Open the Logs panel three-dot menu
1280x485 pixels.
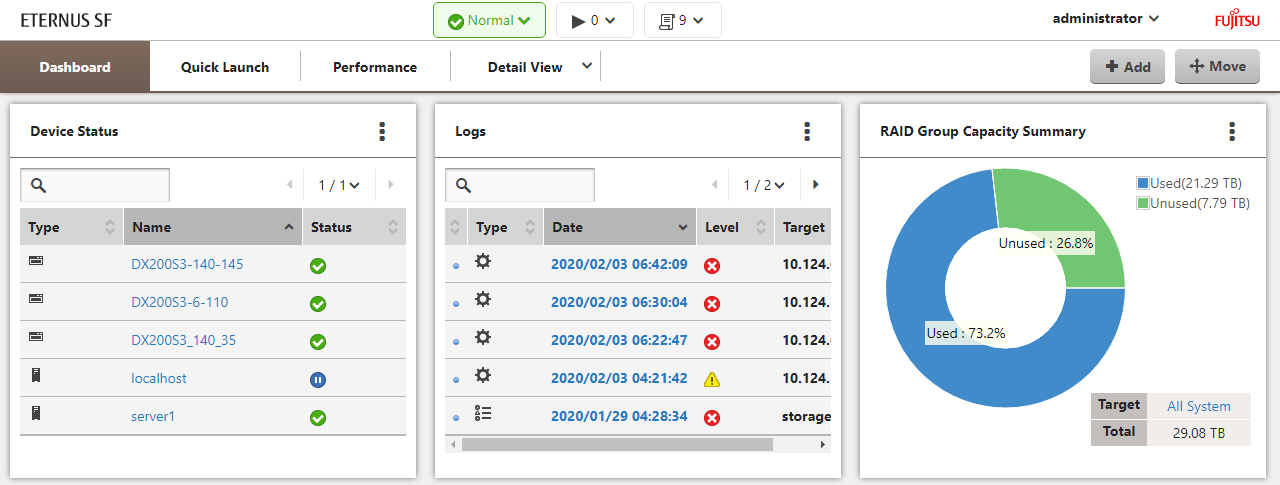[807, 131]
